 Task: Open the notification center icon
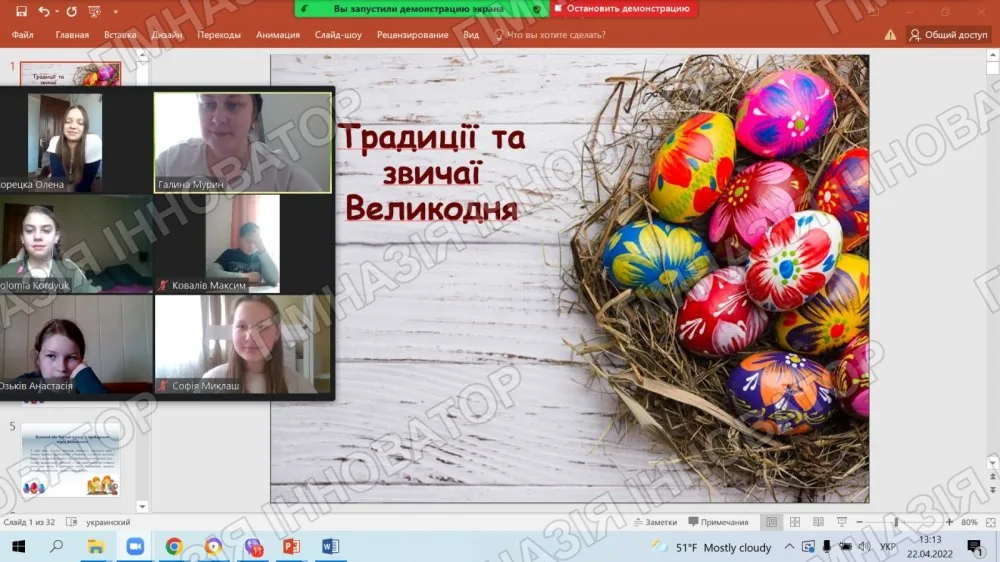tap(974, 547)
